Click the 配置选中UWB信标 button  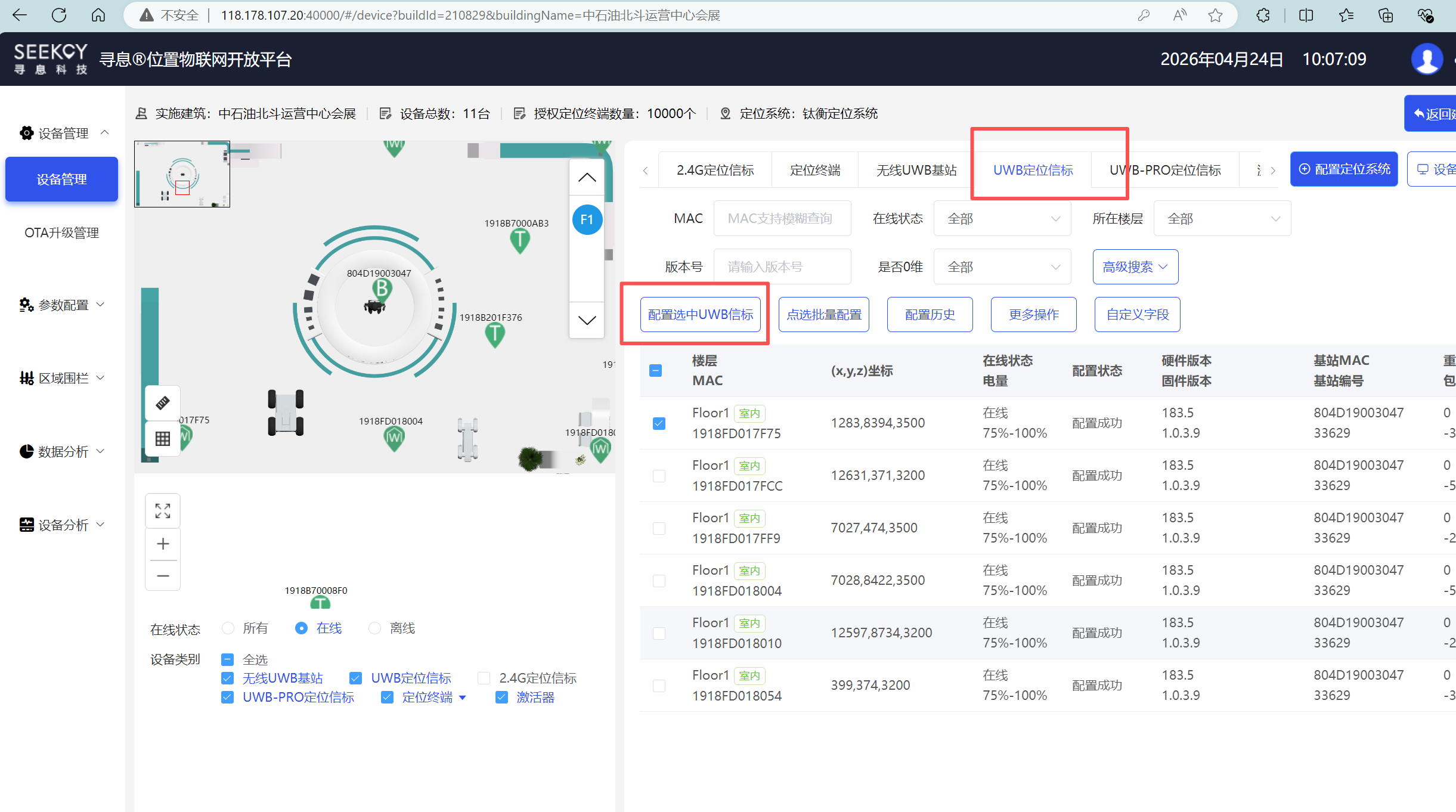point(701,315)
